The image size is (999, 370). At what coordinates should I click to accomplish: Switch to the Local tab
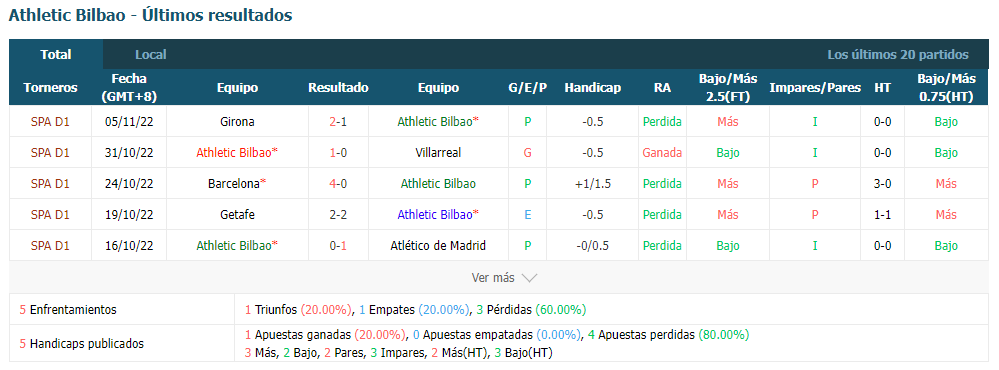(x=150, y=55)
